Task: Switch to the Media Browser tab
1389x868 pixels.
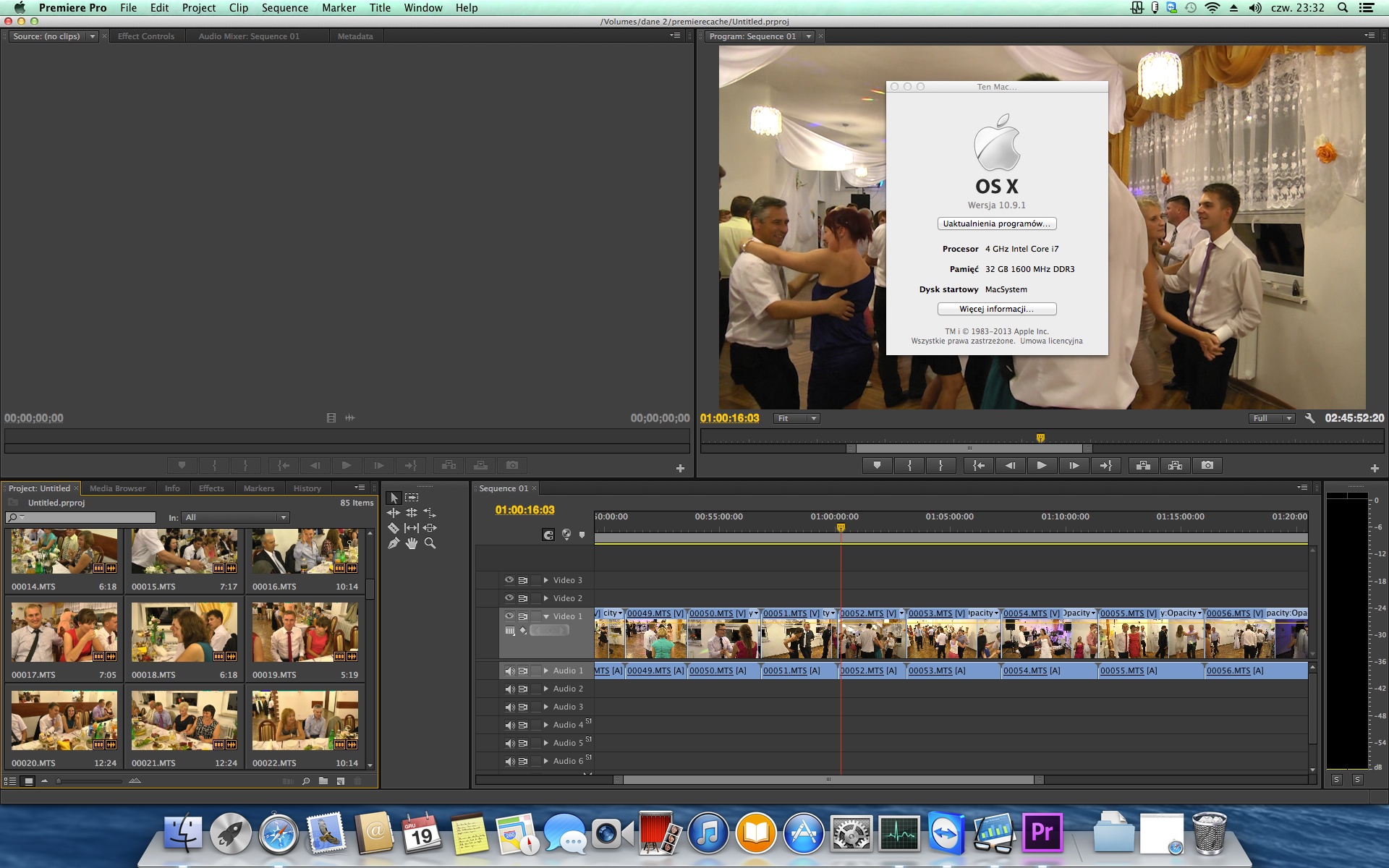Action: 117,488
